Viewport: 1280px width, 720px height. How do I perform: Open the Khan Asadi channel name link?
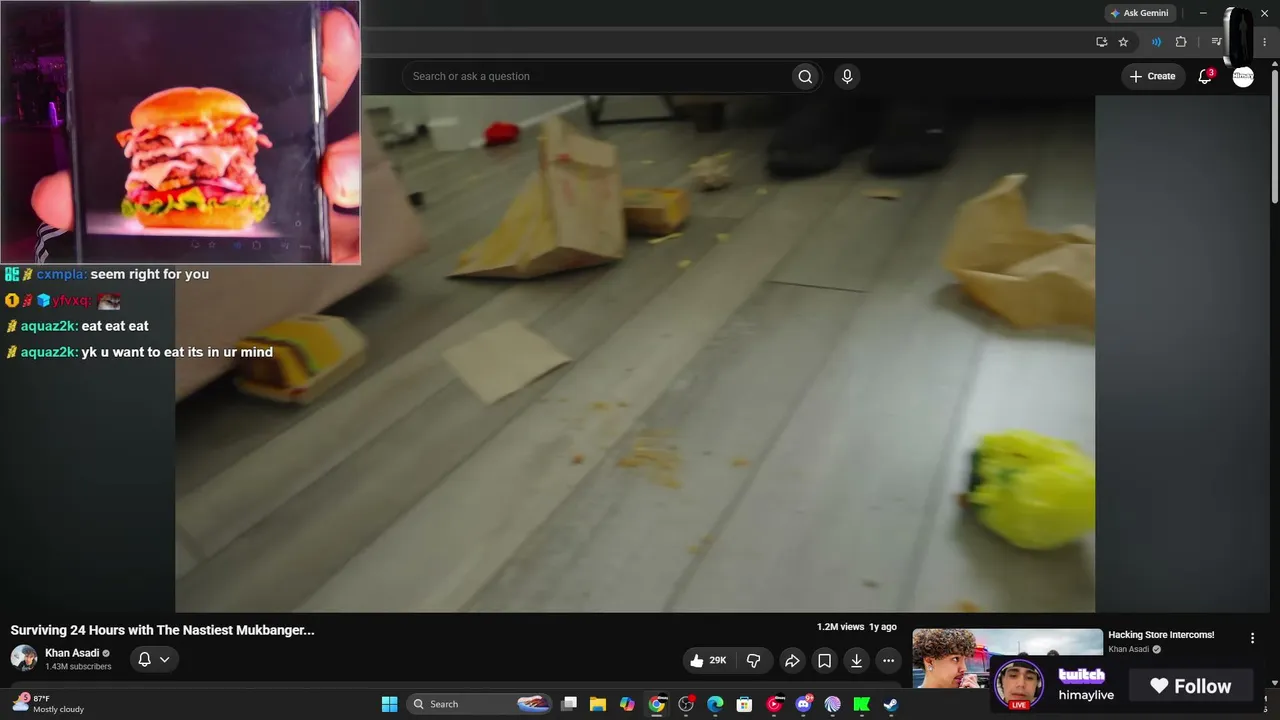tap(72, 653)
